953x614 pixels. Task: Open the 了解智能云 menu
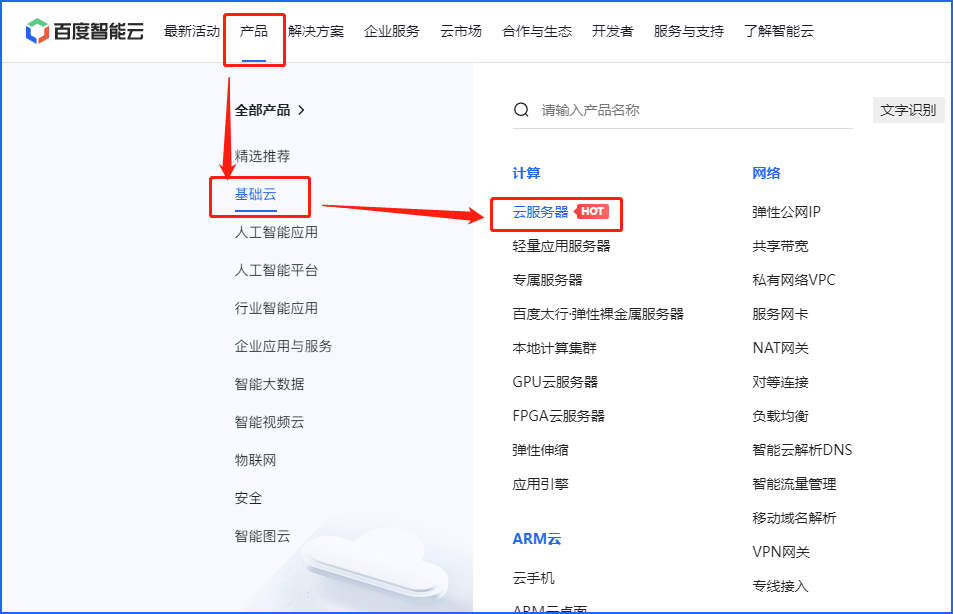(779, 31)
